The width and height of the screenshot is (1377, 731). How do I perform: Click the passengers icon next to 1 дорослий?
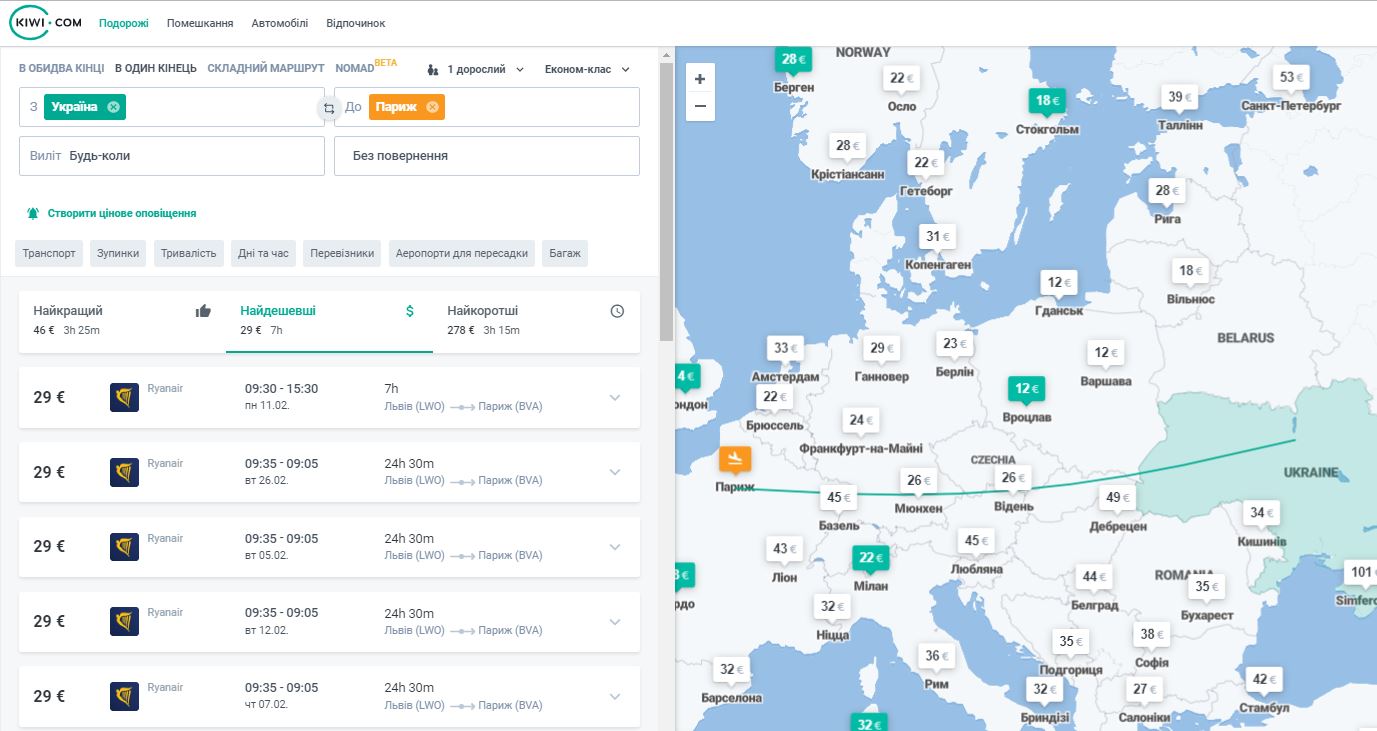pos(433,70)
